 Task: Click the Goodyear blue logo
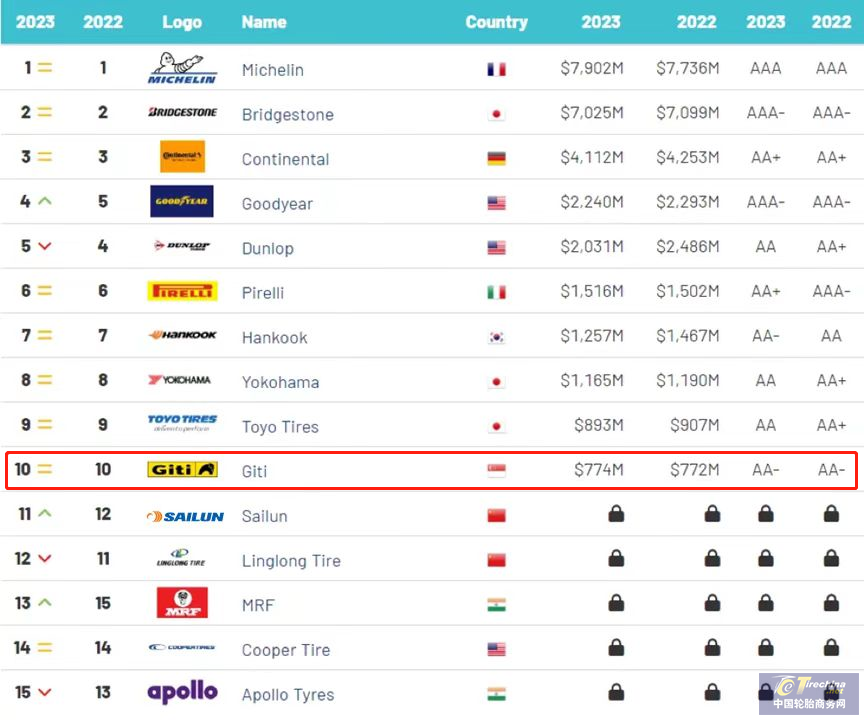tap(182, 201)
